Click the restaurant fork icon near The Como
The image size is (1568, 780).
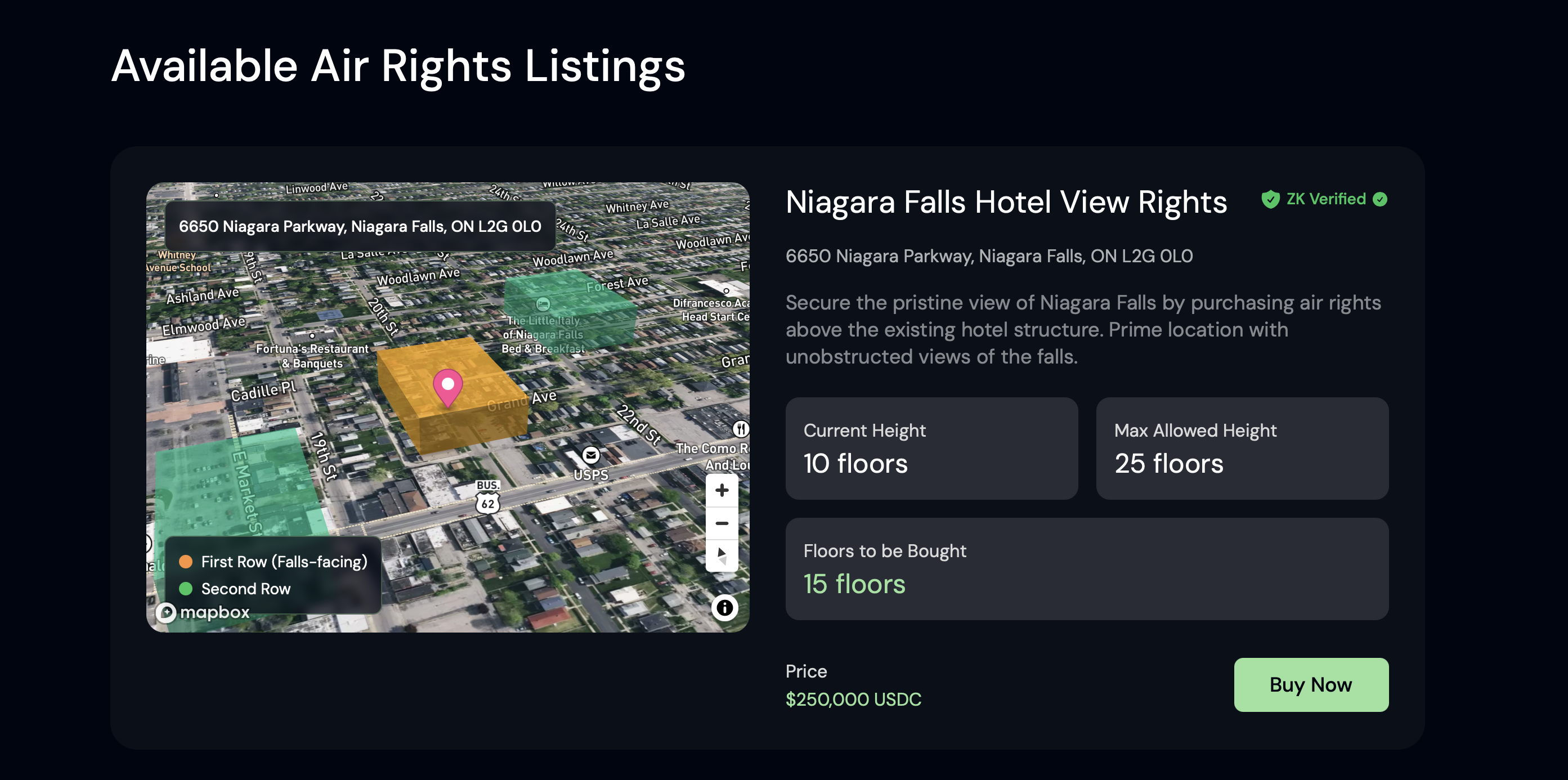pyautogui.click(x=740, y=429)
